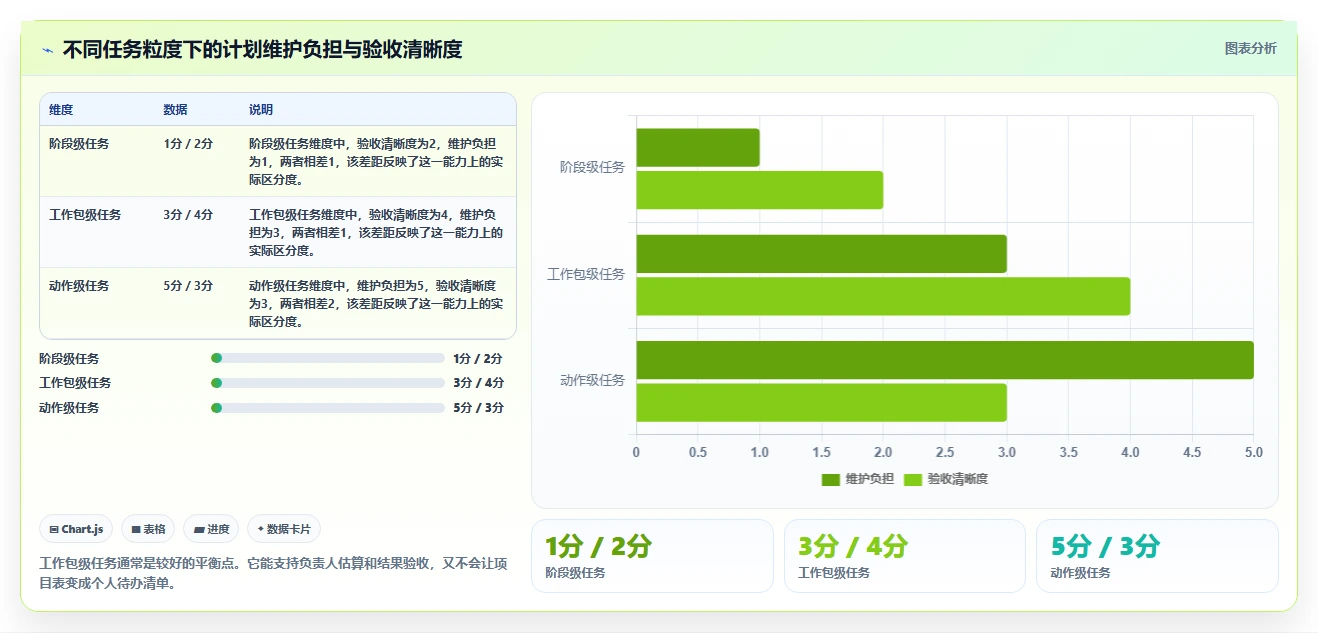The height and width of the screenshot is (633, 1318).
Task: Toggle 验收清晰度 legend entry
Action: (x=946, y=479)
